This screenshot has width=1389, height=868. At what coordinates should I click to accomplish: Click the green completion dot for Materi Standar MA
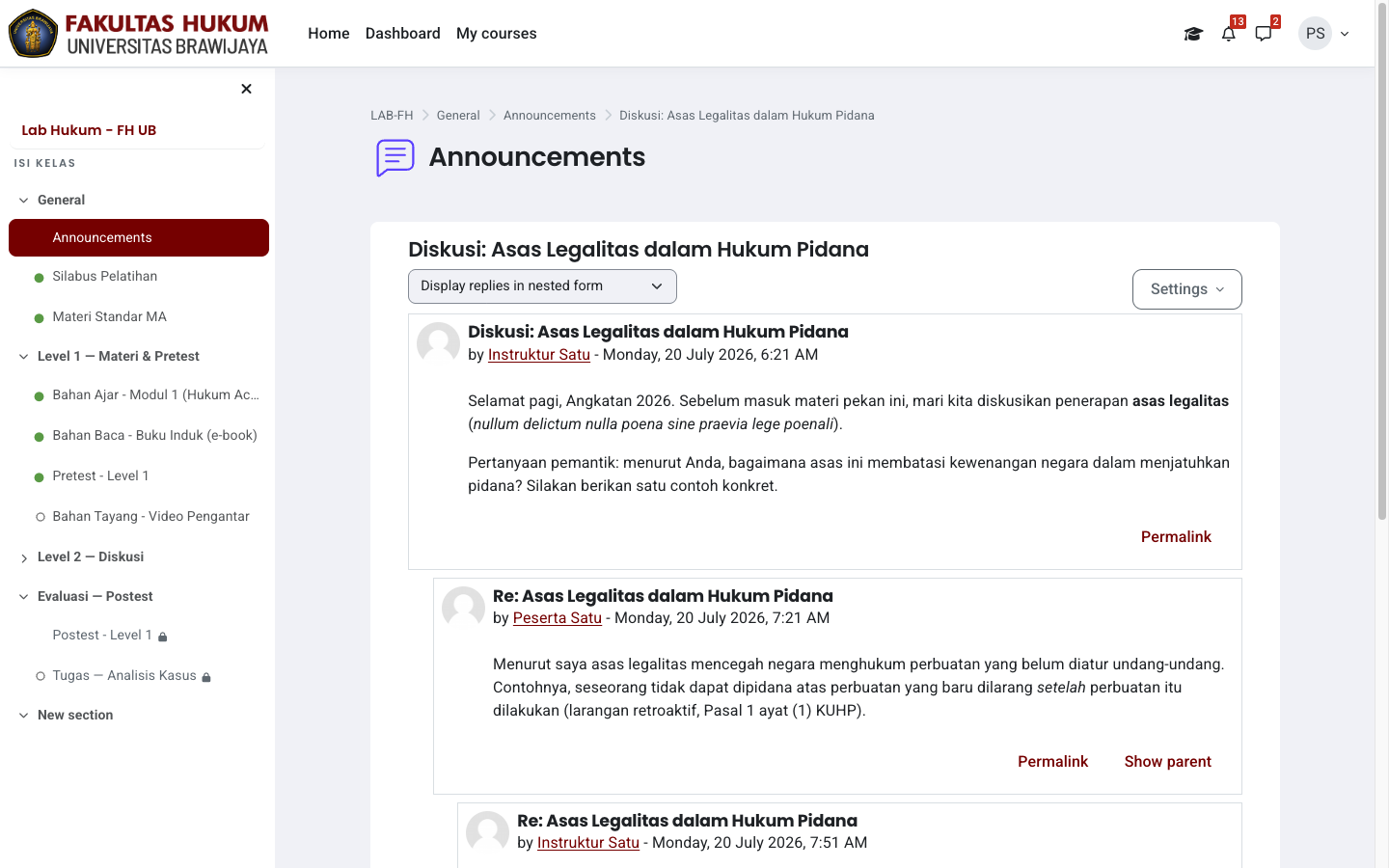(40, 318)
